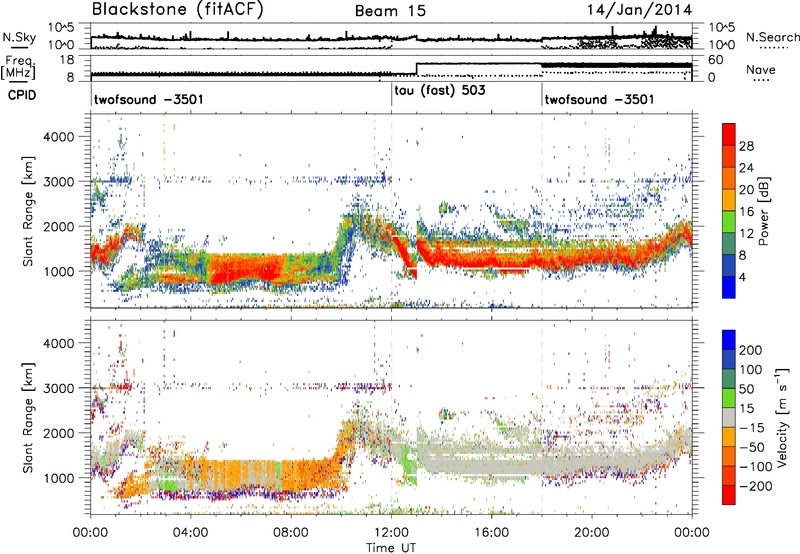Click the '12' tick on Power colorbar

point(746,234)
